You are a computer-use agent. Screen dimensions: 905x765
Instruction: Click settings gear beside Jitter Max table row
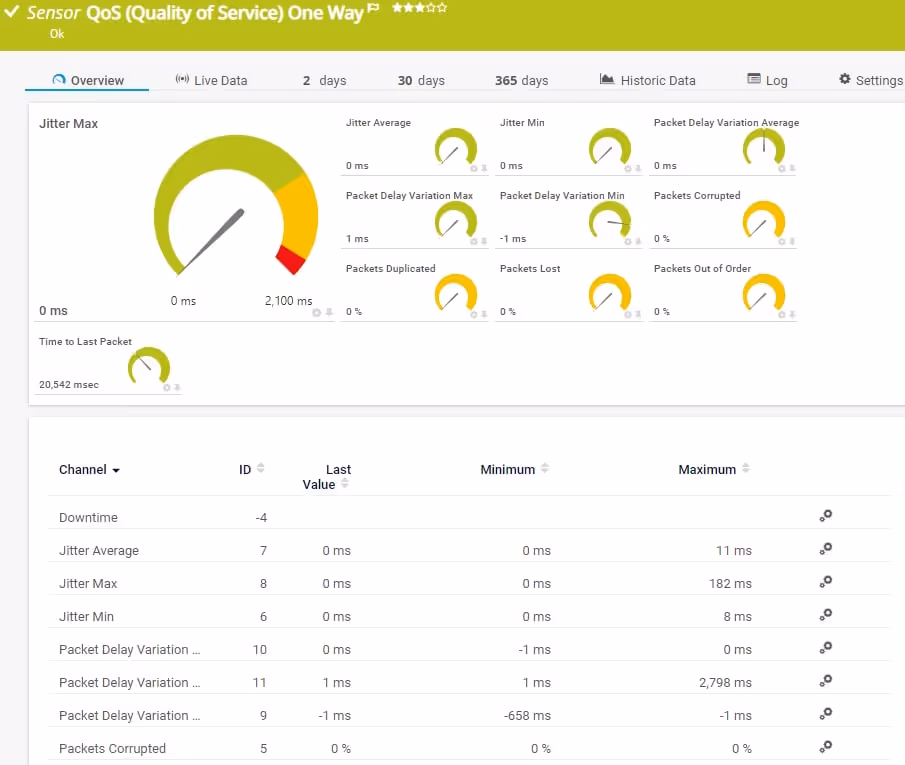point(826,582)
